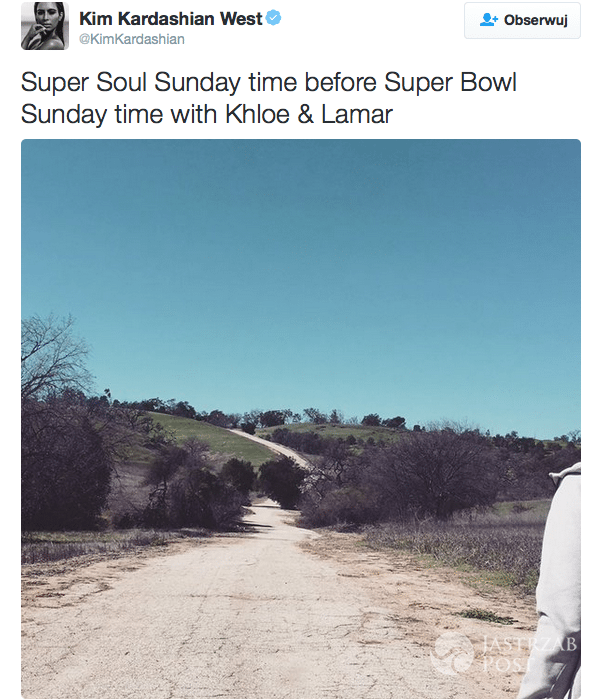598x700 pixels.
Task: Click the blue verified badge icon
Action: click(x=273, y=18)
